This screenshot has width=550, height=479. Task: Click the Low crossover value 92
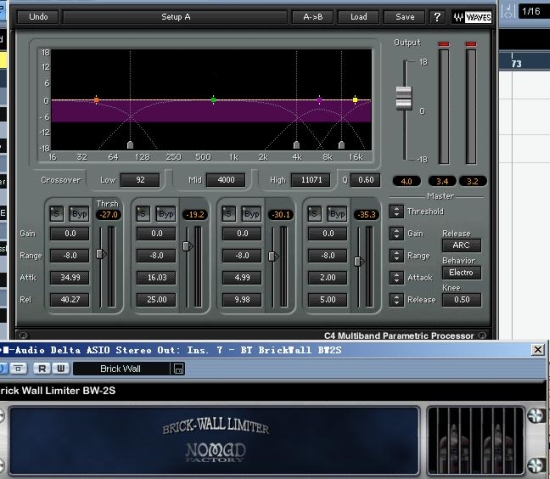140,180
